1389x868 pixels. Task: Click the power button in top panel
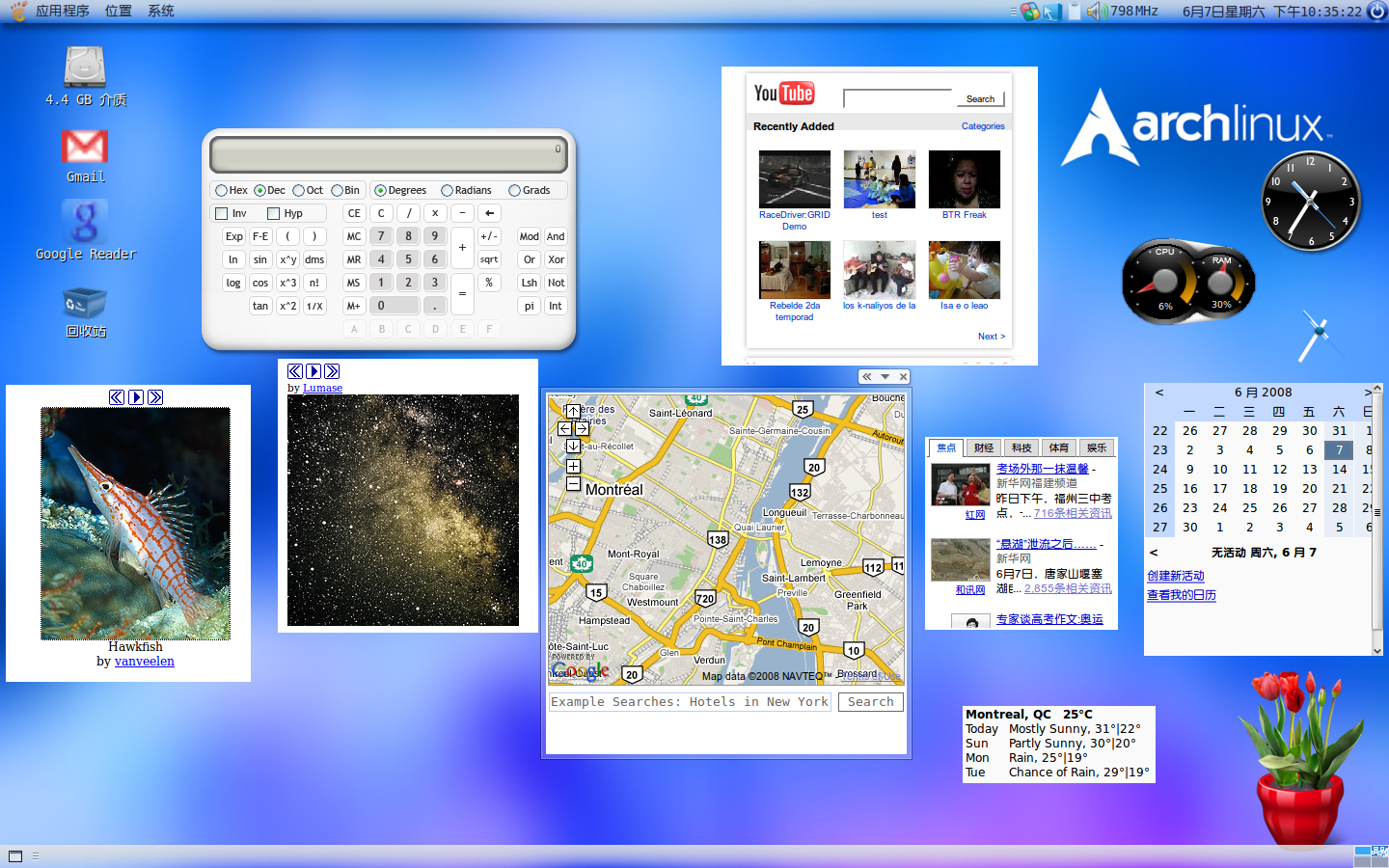[1376, 12]
